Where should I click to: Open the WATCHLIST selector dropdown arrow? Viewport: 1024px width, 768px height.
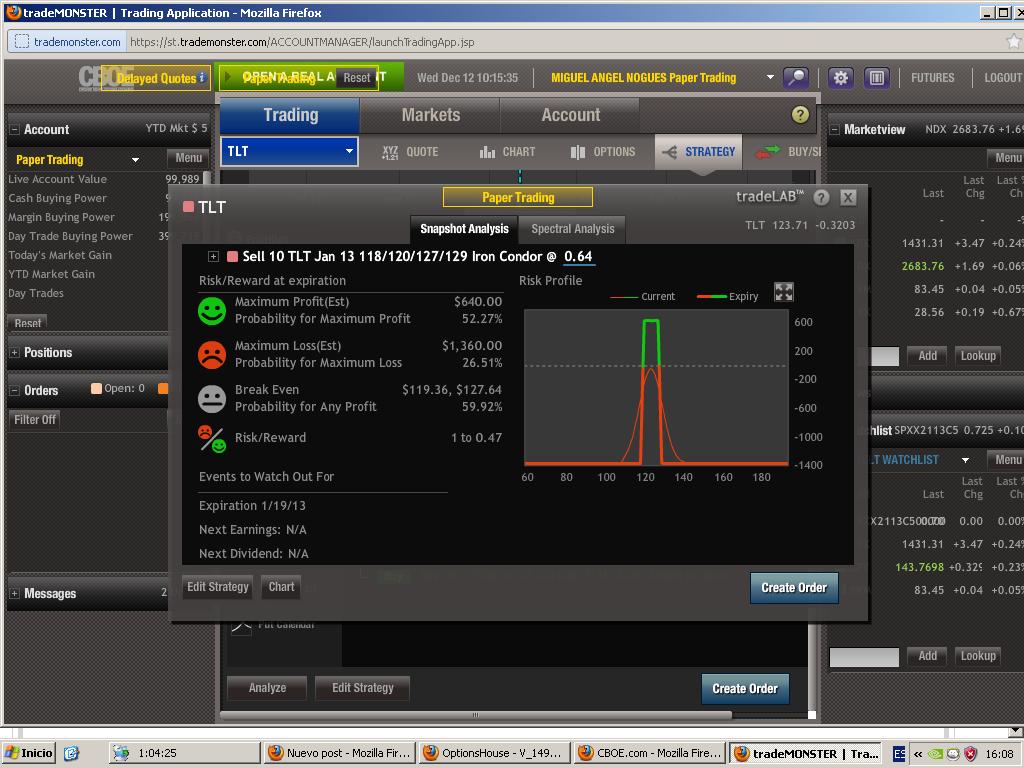click(965, 460)
